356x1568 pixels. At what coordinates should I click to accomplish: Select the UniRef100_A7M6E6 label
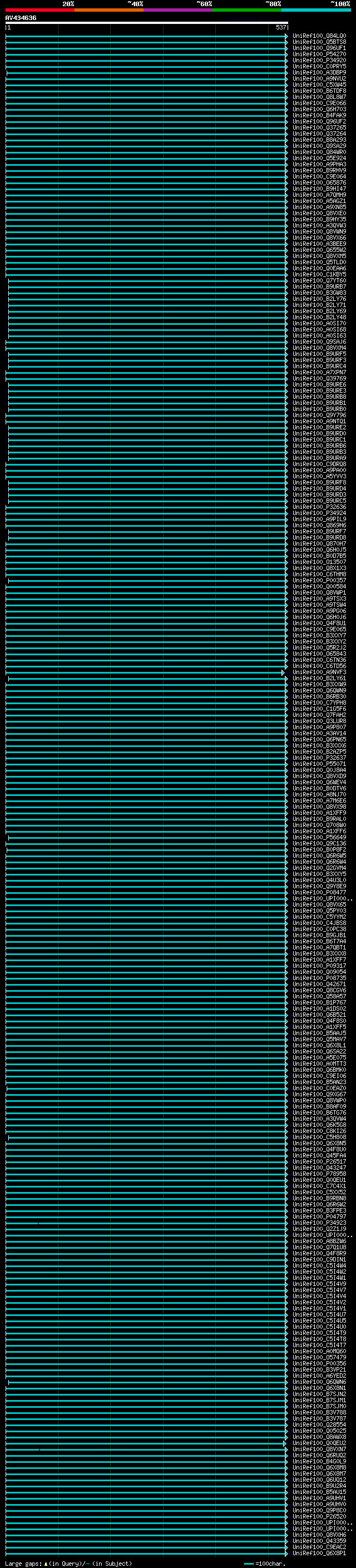pyautogui.click(x=319, y=800)
